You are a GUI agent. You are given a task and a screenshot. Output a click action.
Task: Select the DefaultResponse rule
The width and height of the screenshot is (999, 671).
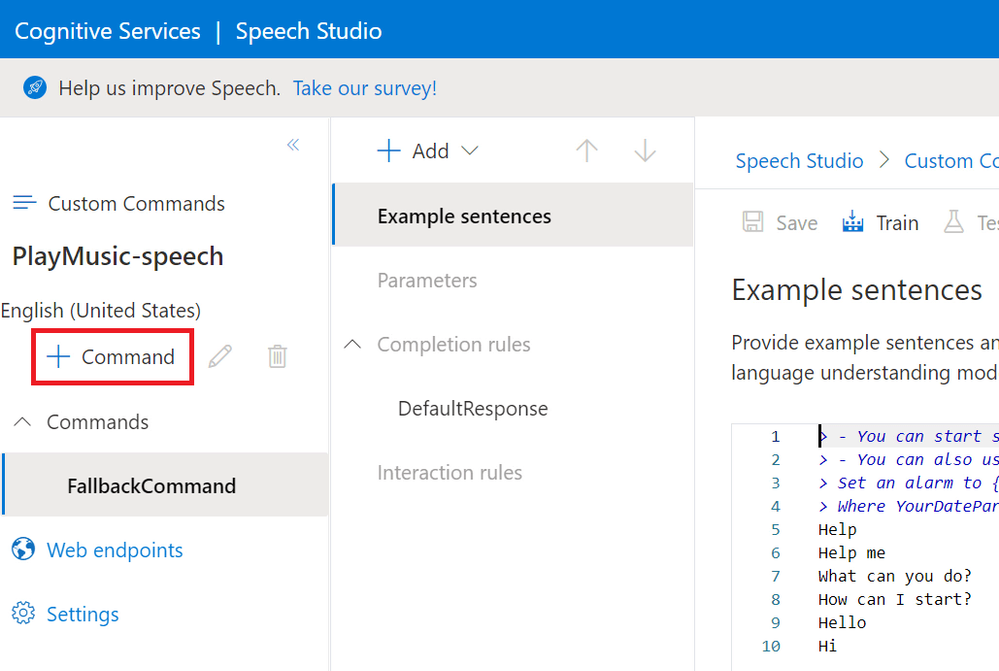coord(473,408)
